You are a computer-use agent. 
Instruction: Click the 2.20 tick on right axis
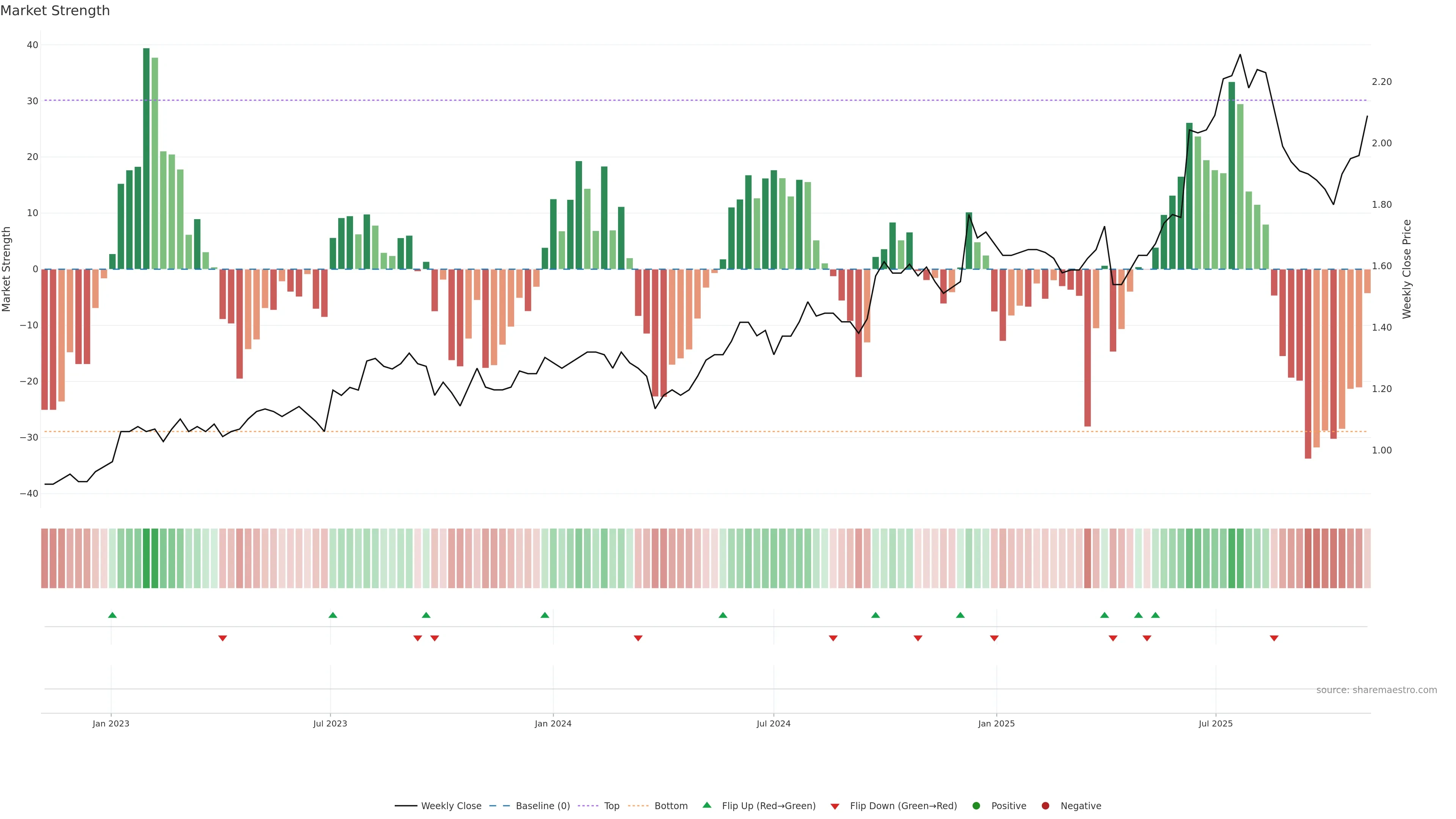[x=1381, y=82]
